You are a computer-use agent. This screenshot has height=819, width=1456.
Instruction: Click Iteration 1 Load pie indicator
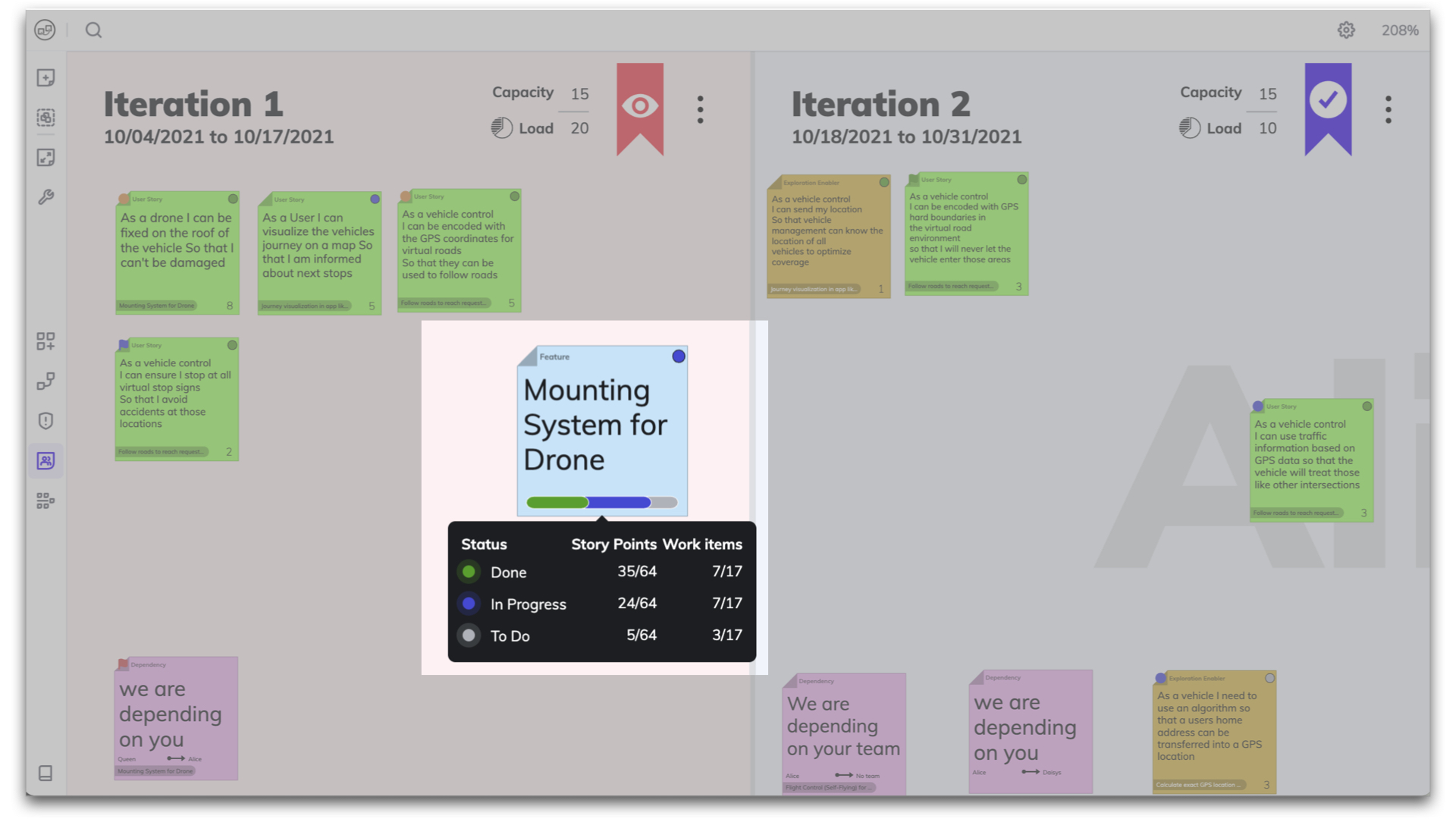click(x=501, y=128)
